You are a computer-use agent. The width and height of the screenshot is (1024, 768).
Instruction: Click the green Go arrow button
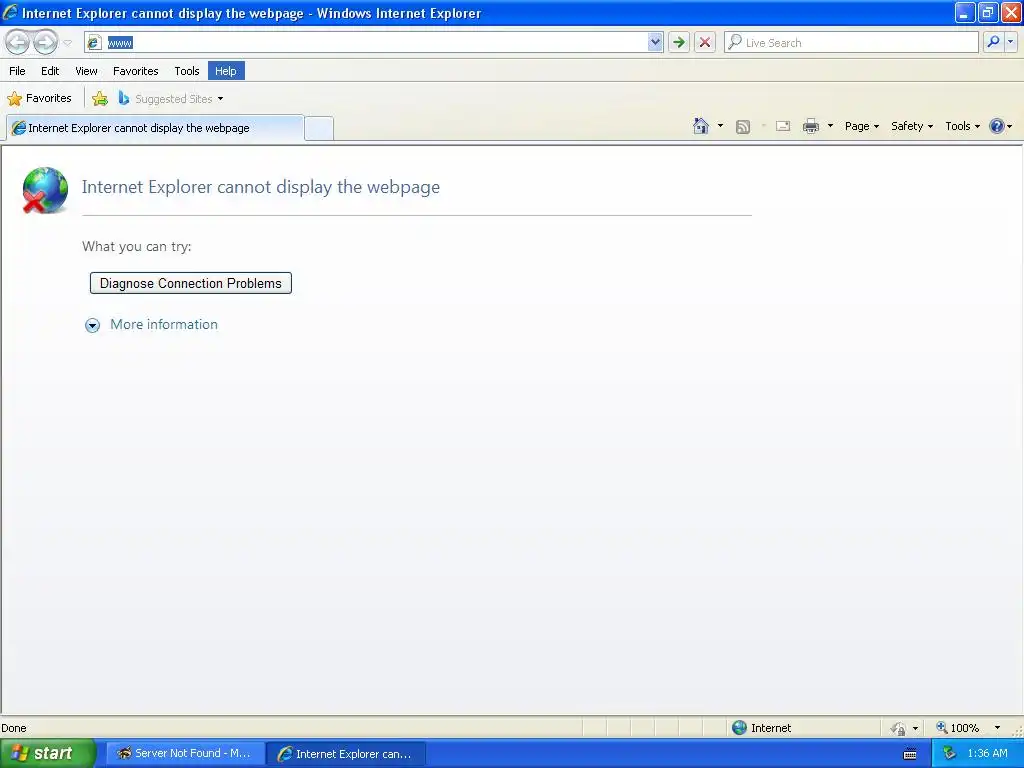(679, 42)
